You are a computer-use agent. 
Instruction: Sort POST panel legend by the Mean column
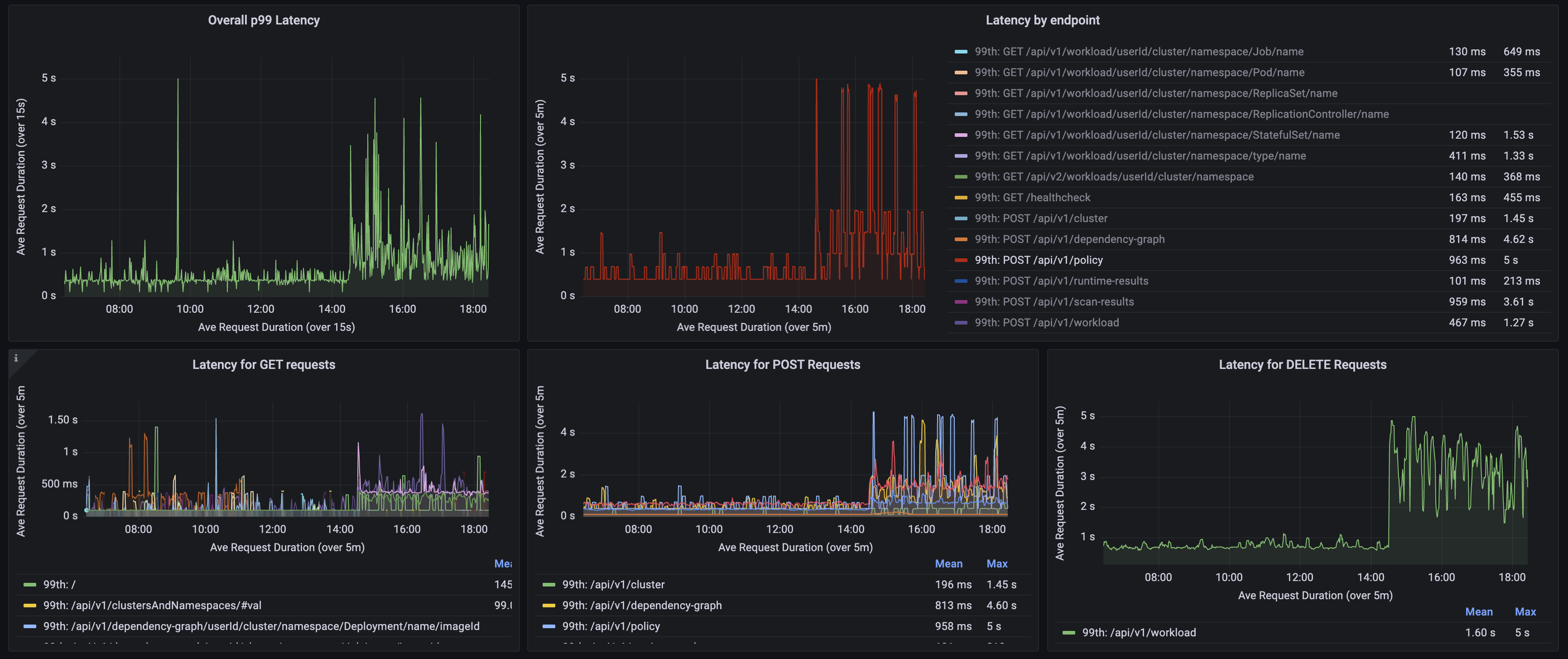(950, 563)
